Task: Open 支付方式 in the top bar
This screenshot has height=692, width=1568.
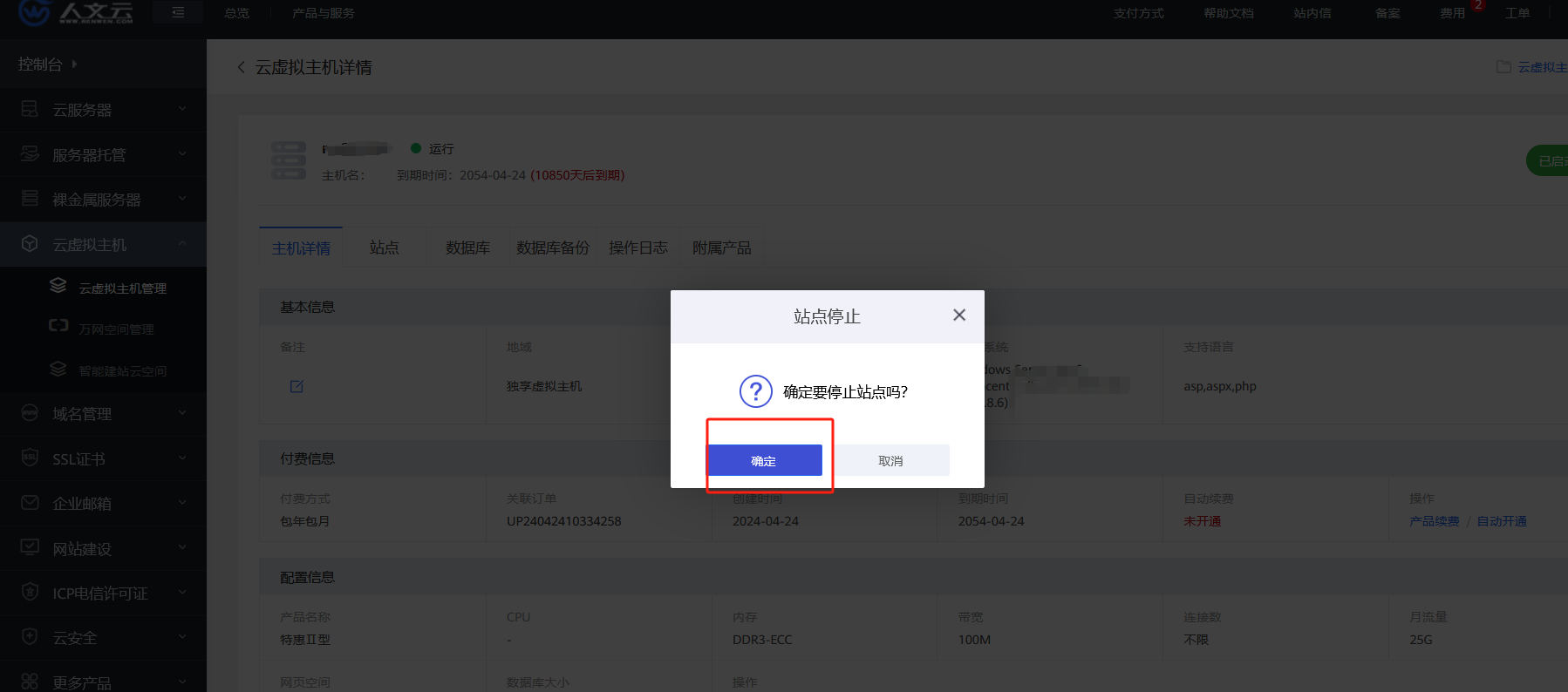Action: tap(1139, 13)
